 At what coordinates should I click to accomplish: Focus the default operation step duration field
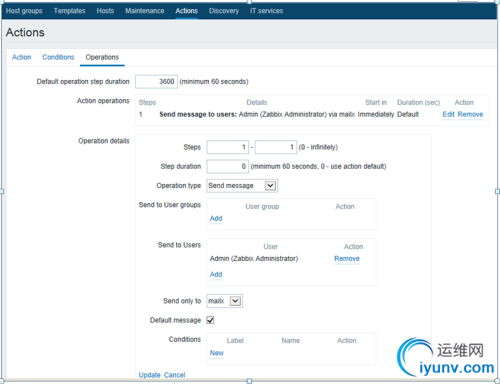pyautogui.click(x=156, y=82)
